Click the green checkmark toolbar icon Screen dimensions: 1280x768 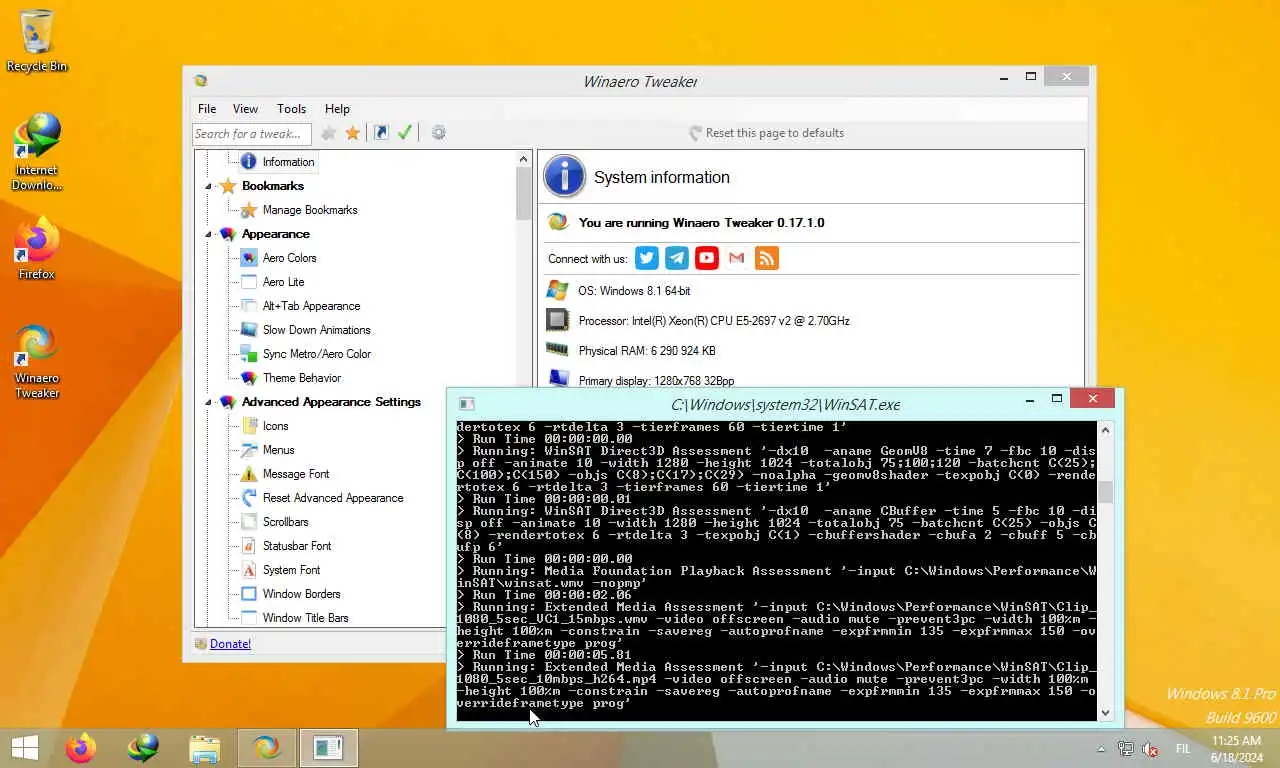coord(405,133)
